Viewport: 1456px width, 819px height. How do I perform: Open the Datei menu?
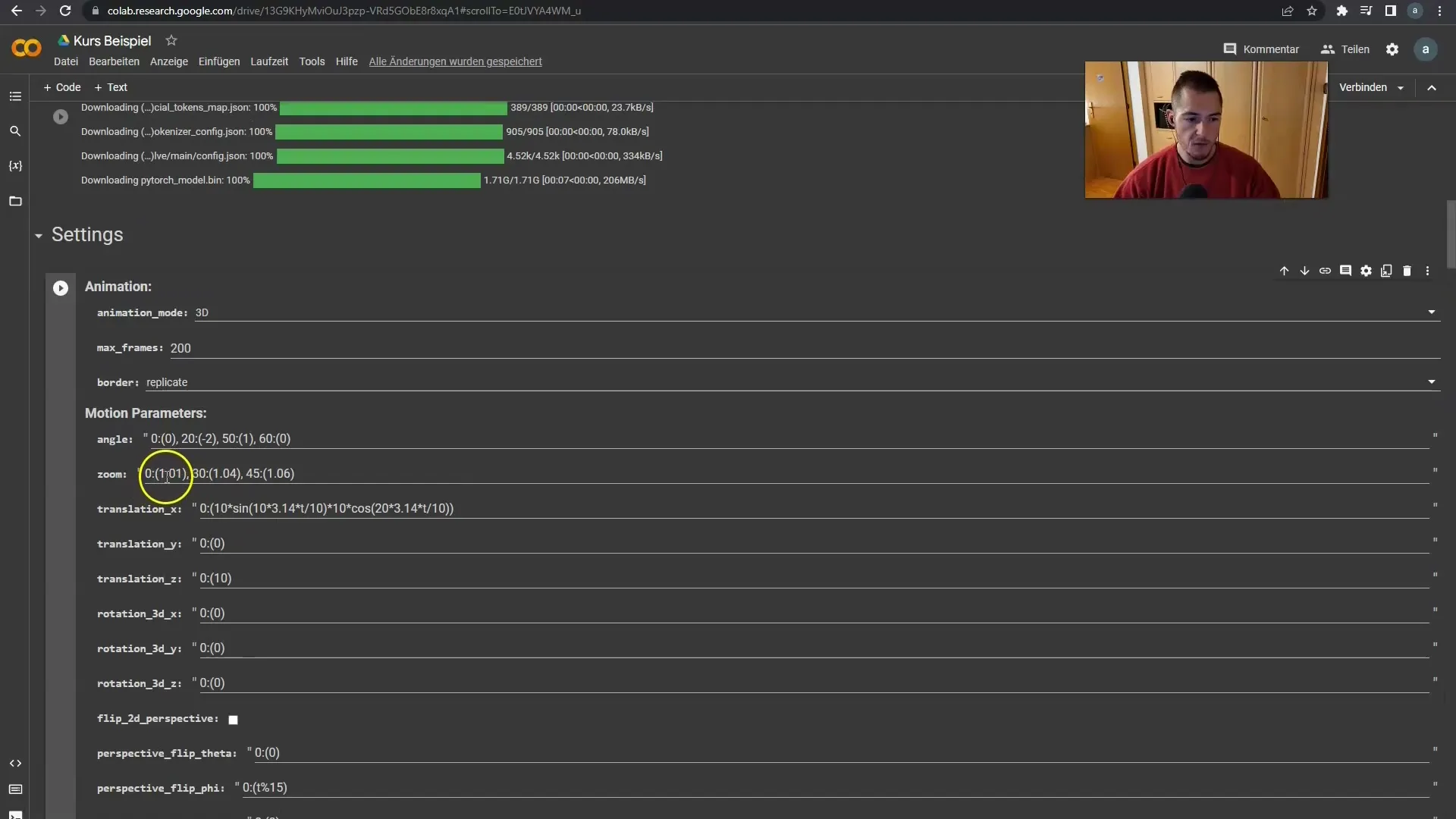66,61
